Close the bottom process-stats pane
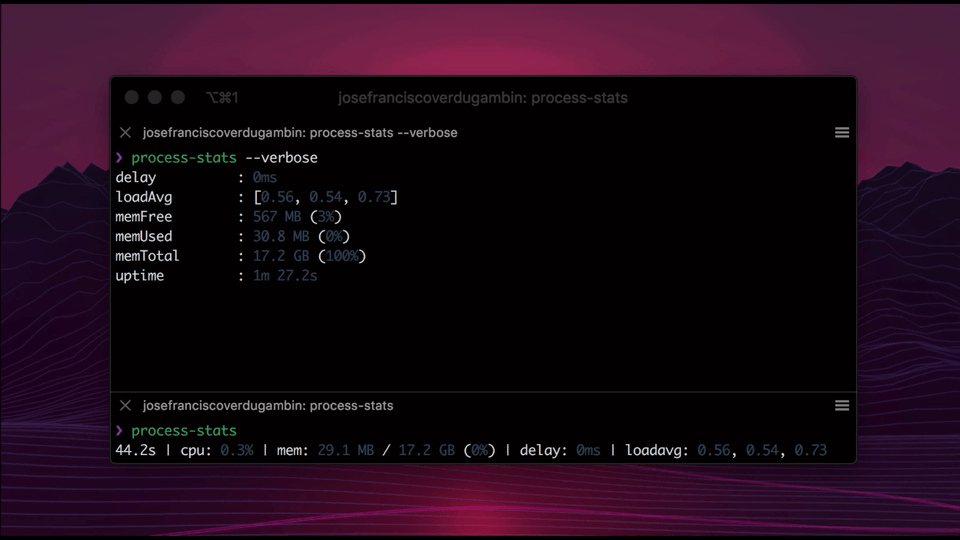 tap(126, 406)
